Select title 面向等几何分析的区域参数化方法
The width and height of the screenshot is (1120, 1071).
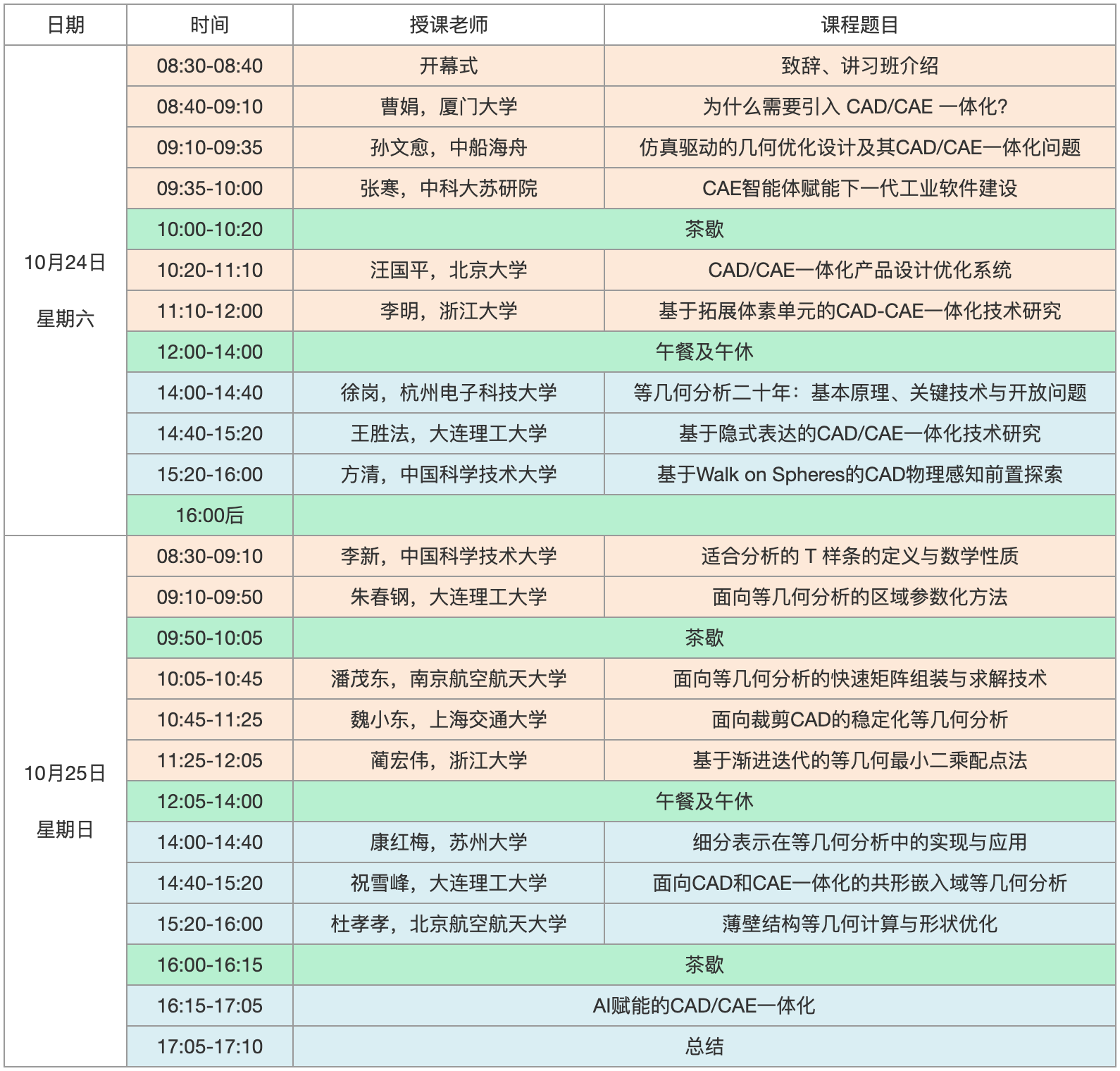tap(860, 597)
